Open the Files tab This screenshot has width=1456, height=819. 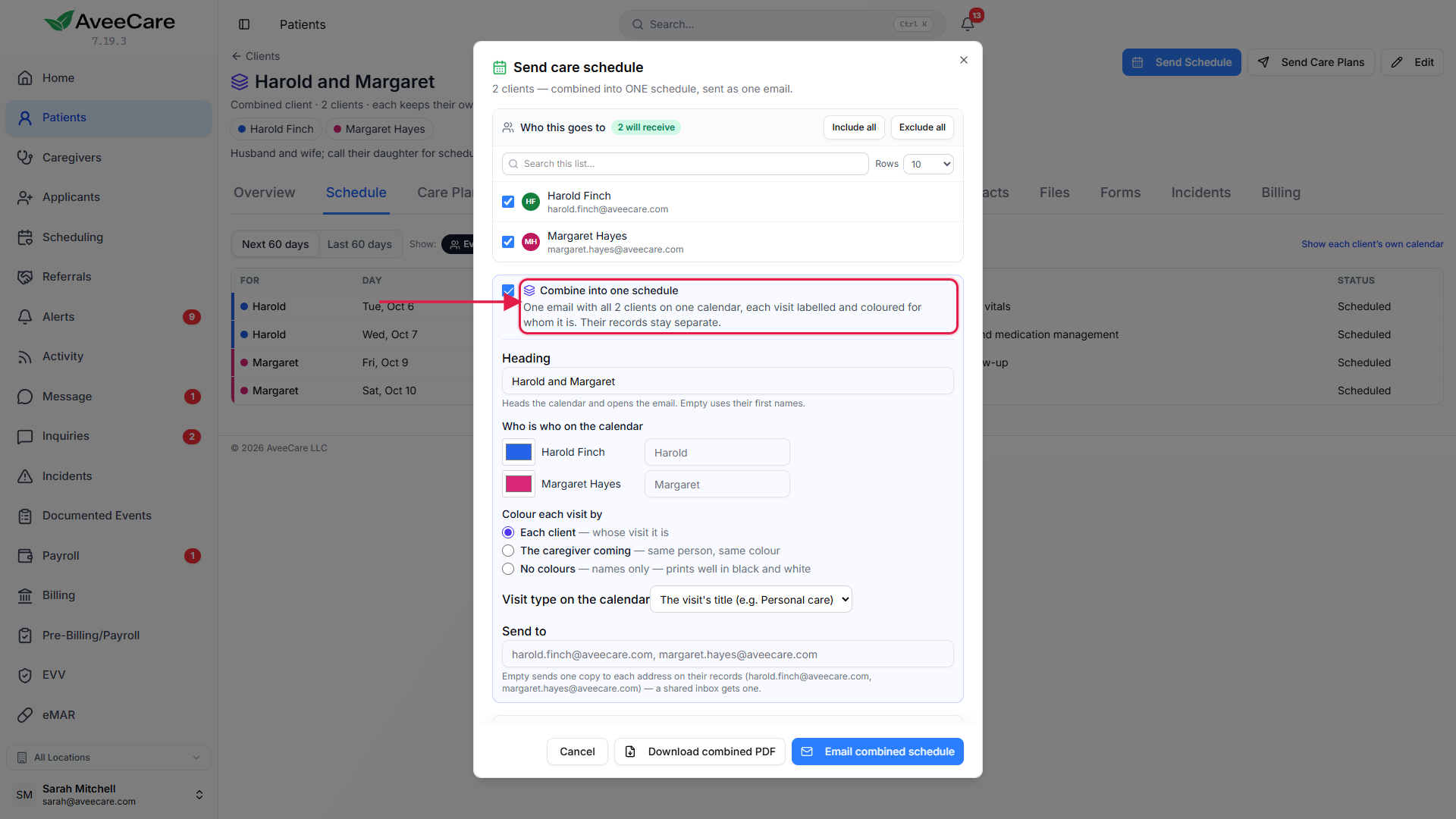click(1054, 193)
